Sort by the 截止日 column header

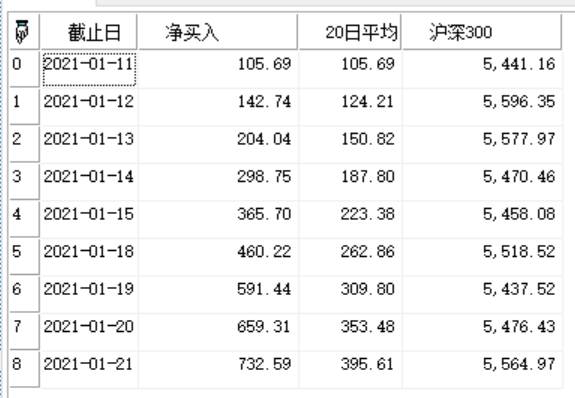pyautogui.click(x=89, y=32)
